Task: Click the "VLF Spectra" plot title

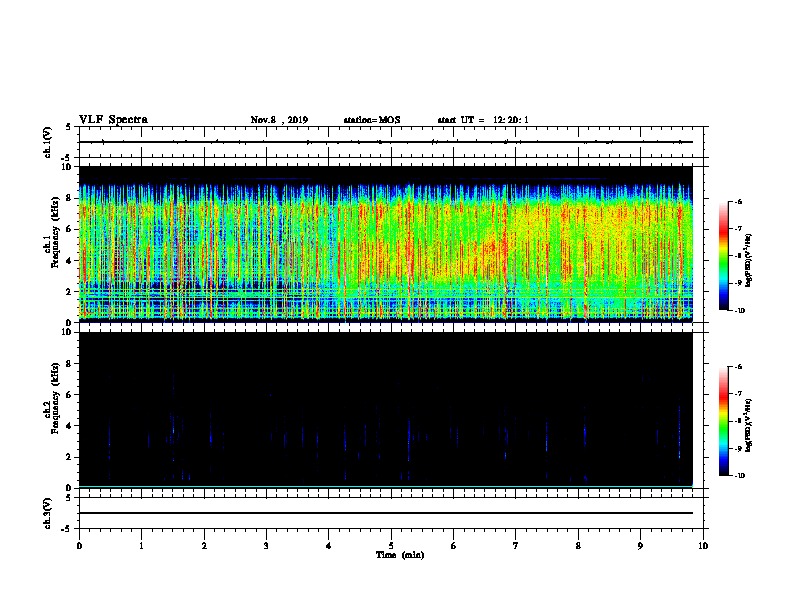Action: click(x=113, y=120)
